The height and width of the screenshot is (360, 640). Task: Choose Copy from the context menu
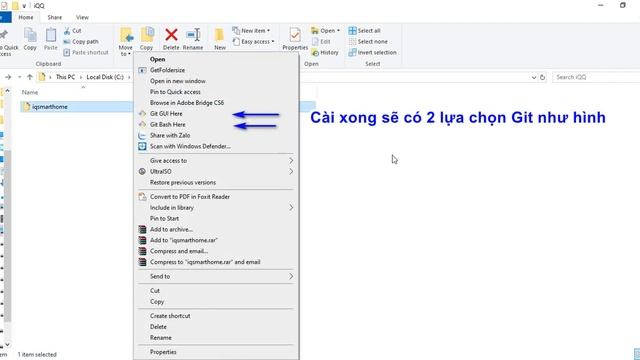pyautogui.click(x=217, y=302)
